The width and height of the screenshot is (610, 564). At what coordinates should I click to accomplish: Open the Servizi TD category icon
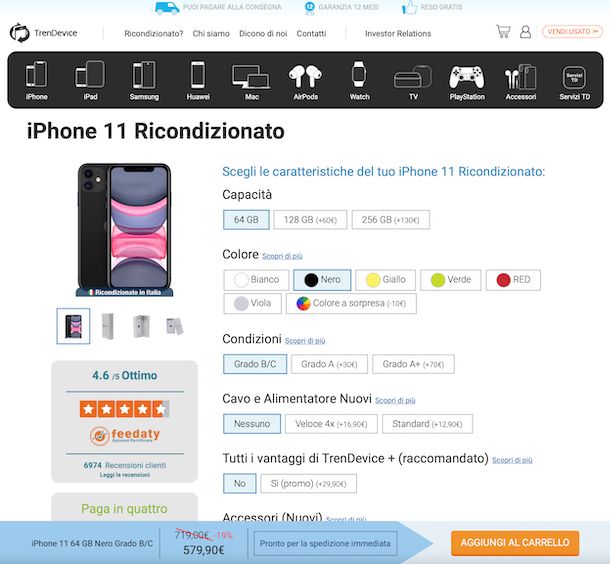[574, 80]
